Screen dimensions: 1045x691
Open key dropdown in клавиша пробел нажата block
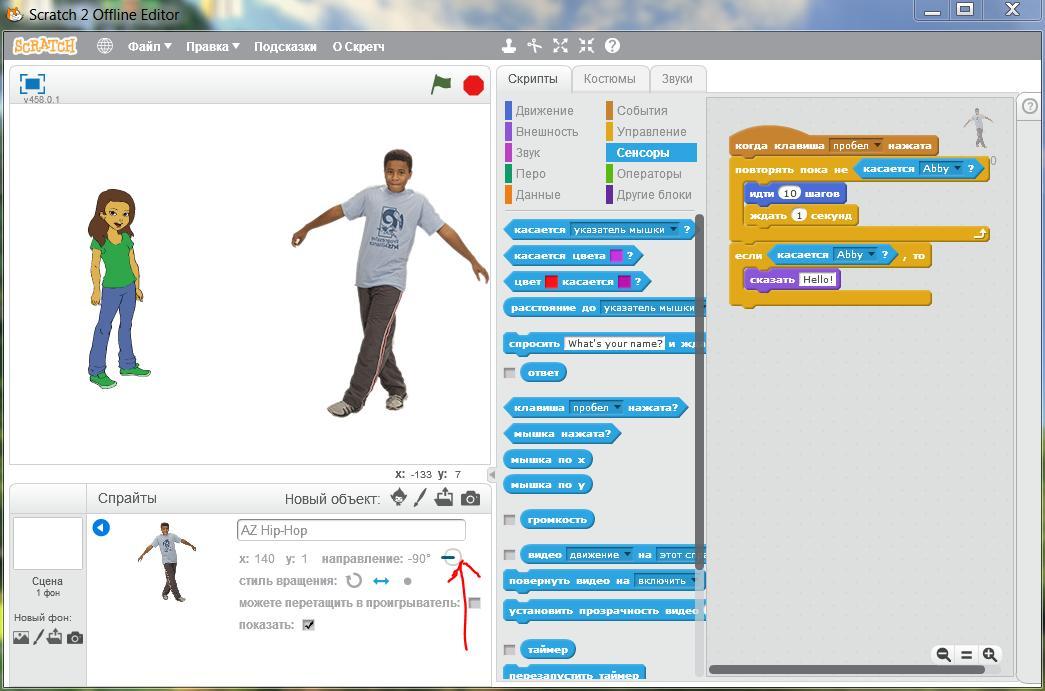pos(617,408)
